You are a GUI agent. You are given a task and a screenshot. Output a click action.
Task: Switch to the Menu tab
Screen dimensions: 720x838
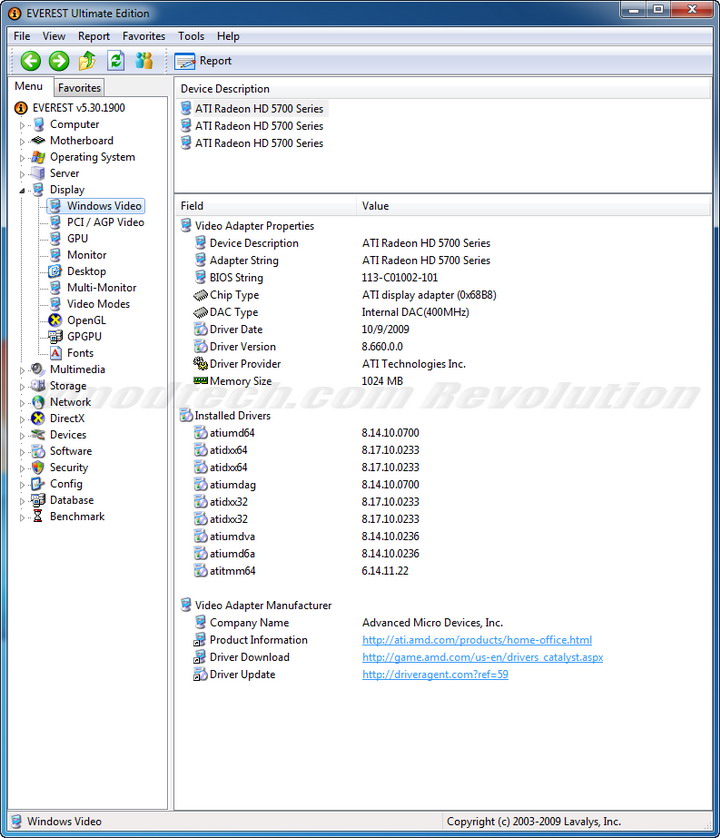[x=29, y=86]
